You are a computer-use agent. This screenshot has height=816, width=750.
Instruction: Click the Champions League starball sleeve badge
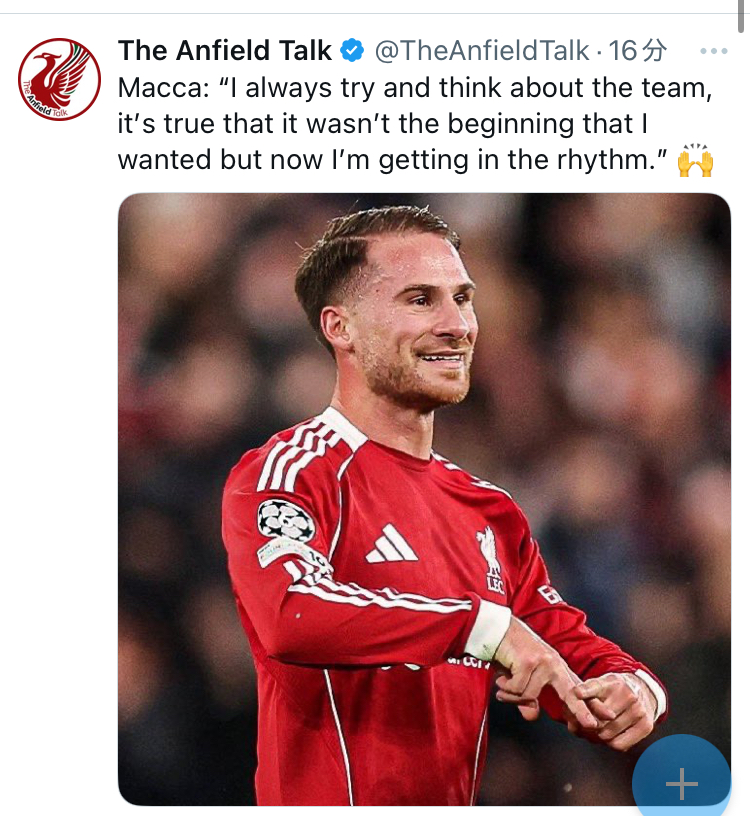tap(286, 520)
